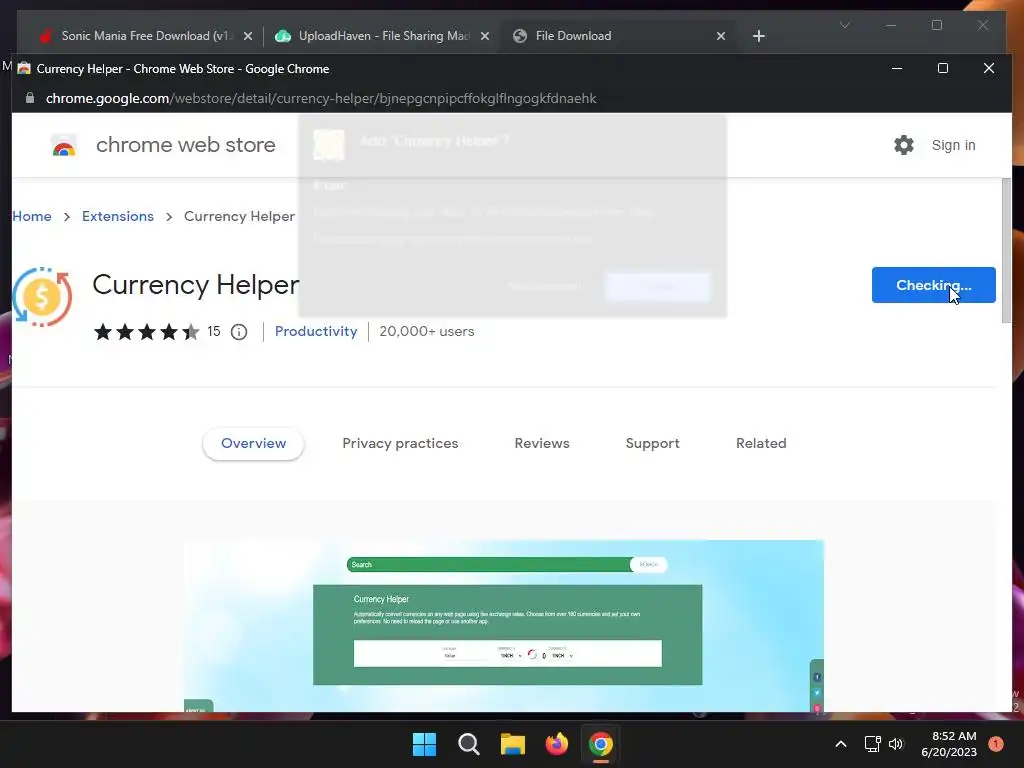Open the tab search dropdown chevron
Screen dimensions: 1024x768
pos(844,25)
